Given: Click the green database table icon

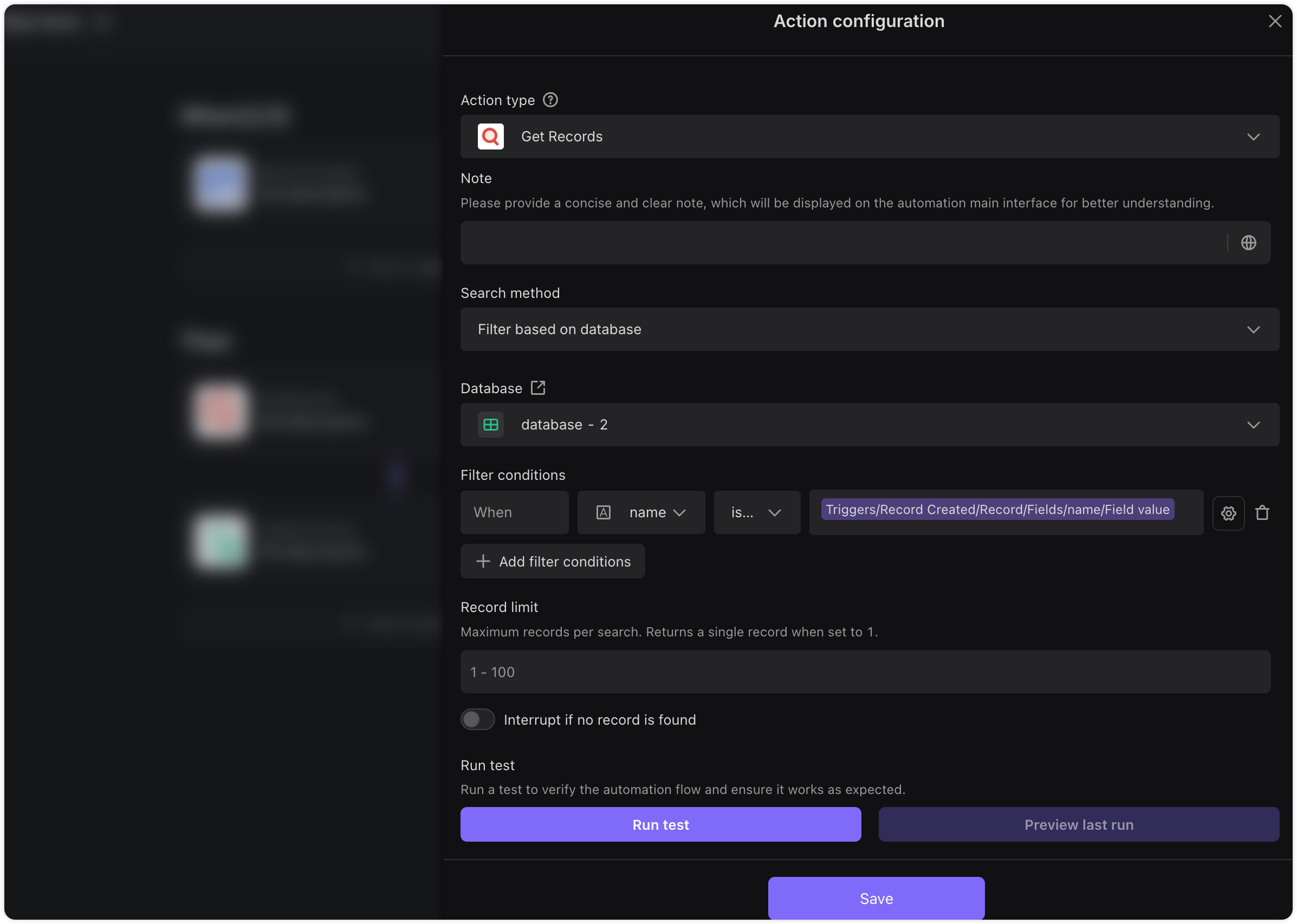Looking at the screenshot, I should point(490,425).
